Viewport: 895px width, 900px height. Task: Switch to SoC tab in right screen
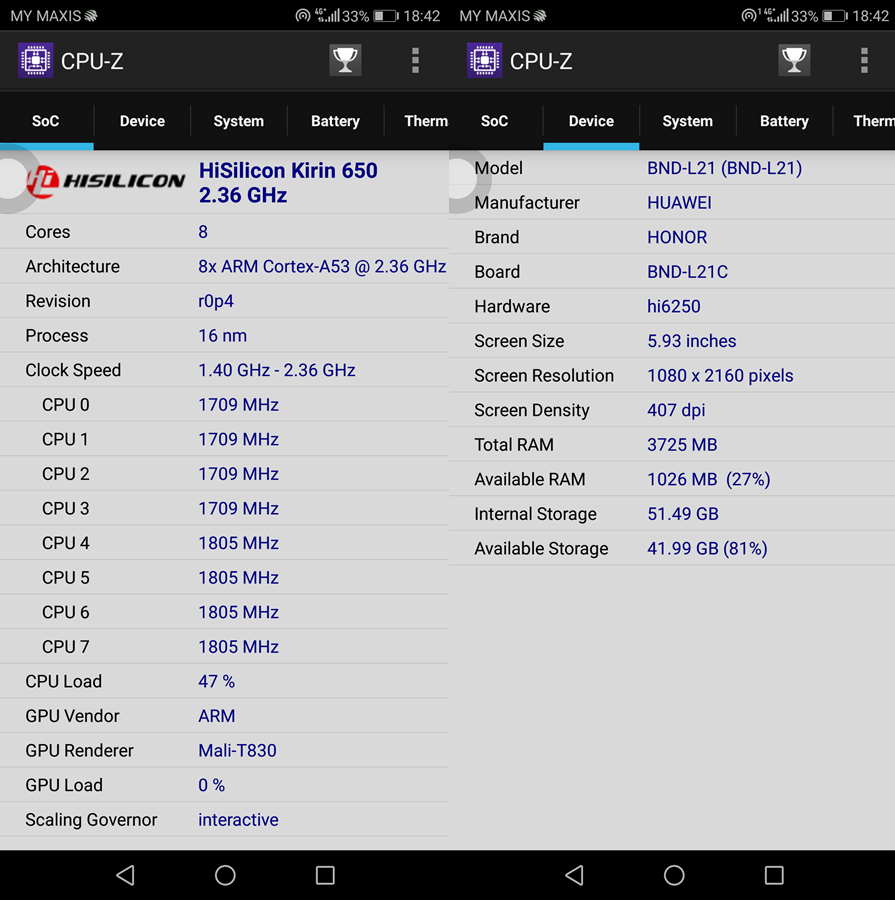click(495, 121)
